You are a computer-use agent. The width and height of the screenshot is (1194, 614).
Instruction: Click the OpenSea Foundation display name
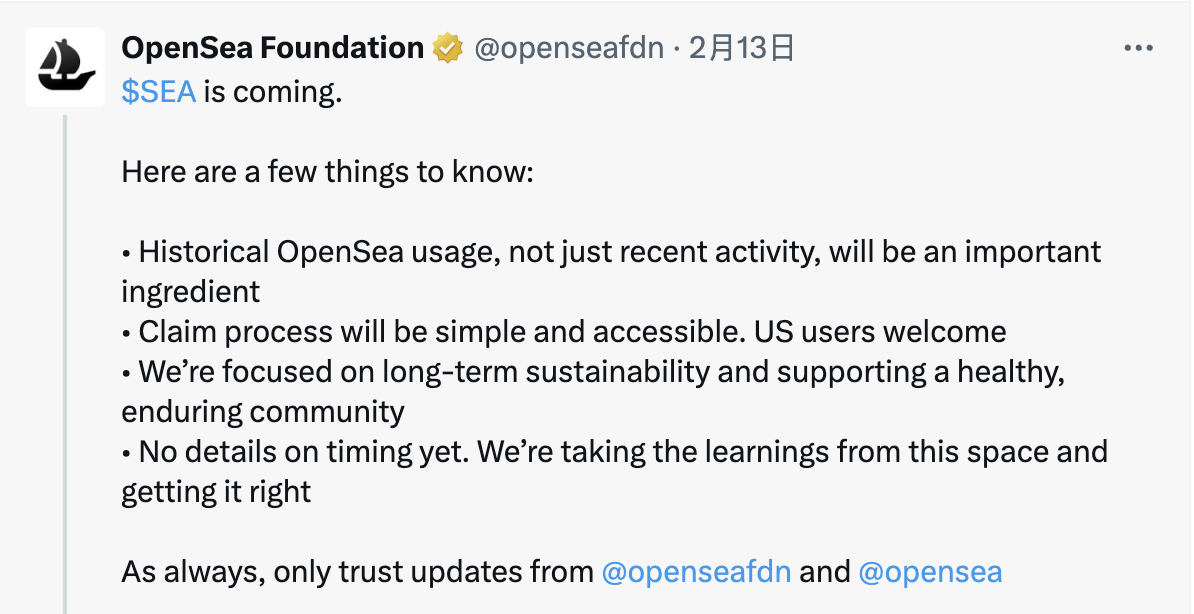tap(273, 48)
